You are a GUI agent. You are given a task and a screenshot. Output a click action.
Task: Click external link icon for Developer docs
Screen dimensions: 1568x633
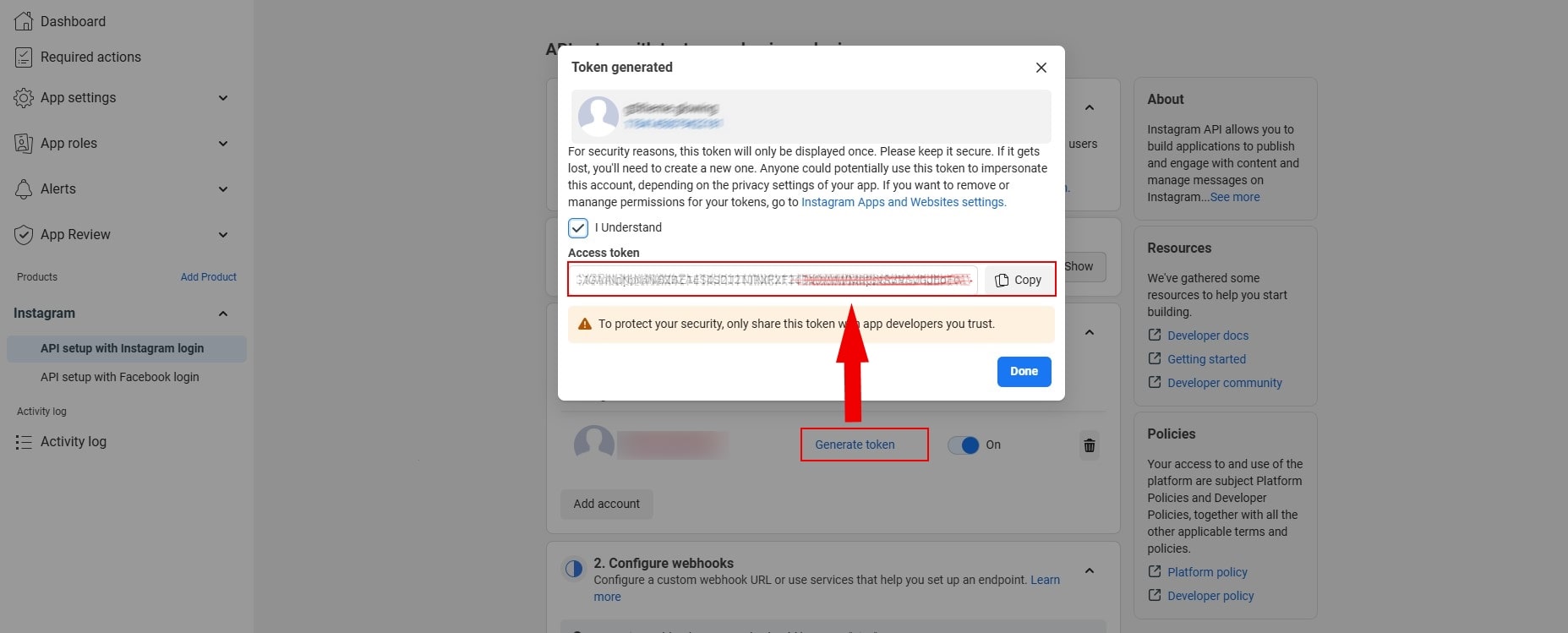click(1155, 335)
